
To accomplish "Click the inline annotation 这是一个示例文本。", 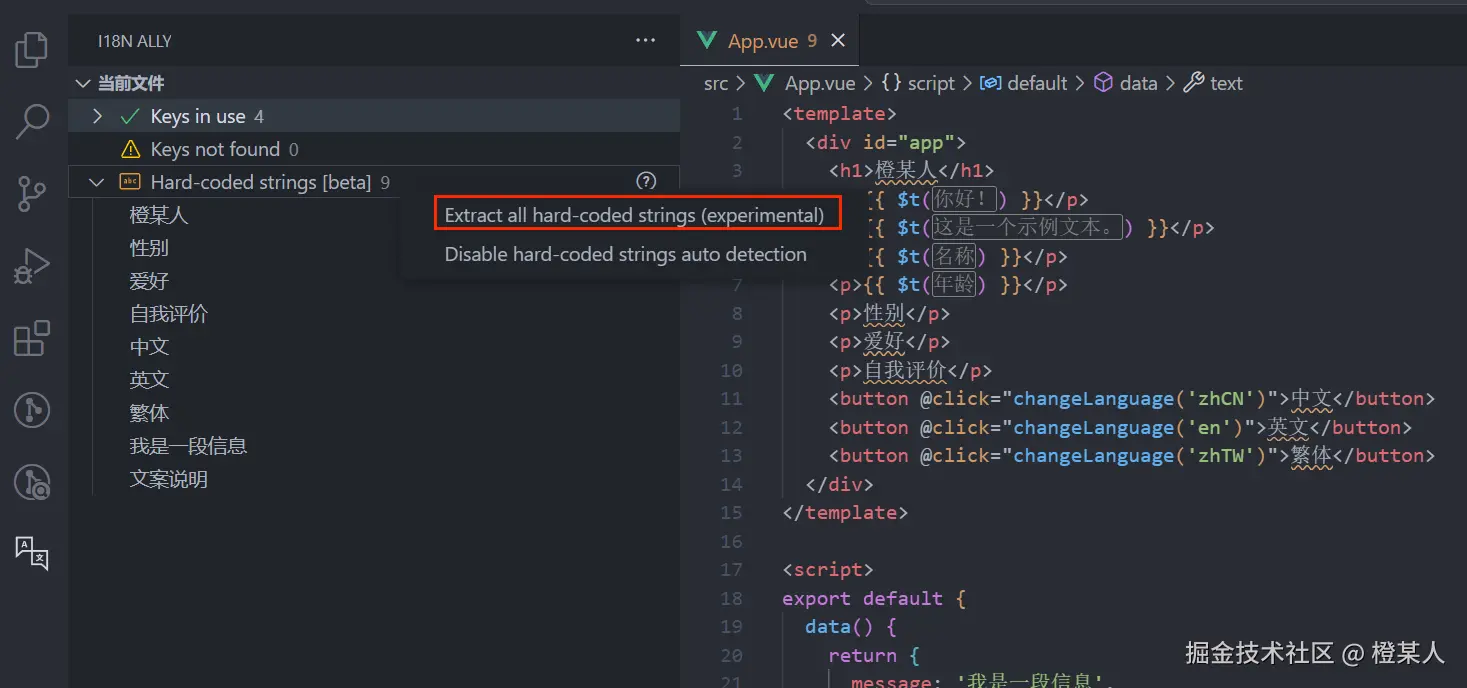I will tap(1026, 228).
